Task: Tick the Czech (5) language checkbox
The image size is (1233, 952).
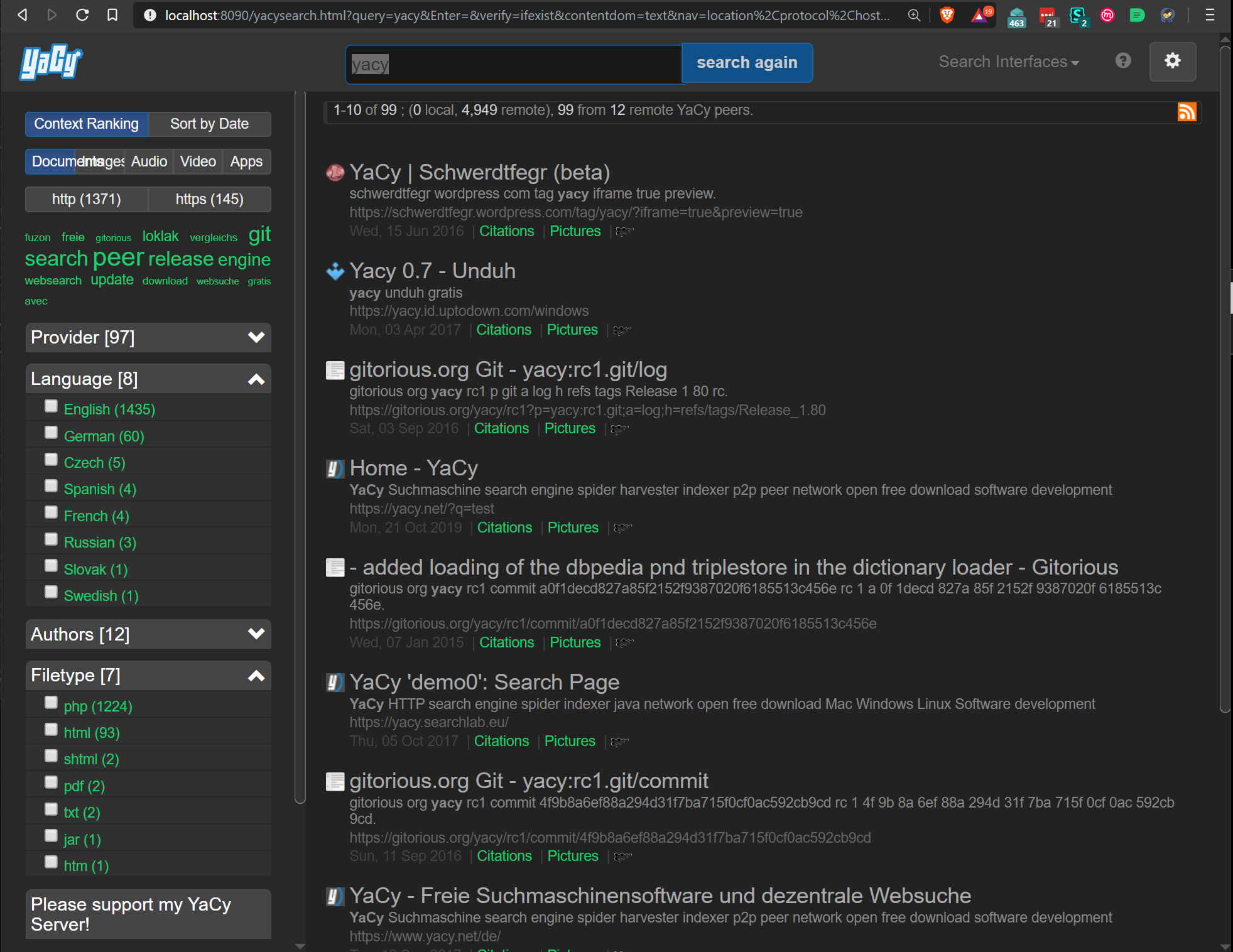Action: [51, 460]
